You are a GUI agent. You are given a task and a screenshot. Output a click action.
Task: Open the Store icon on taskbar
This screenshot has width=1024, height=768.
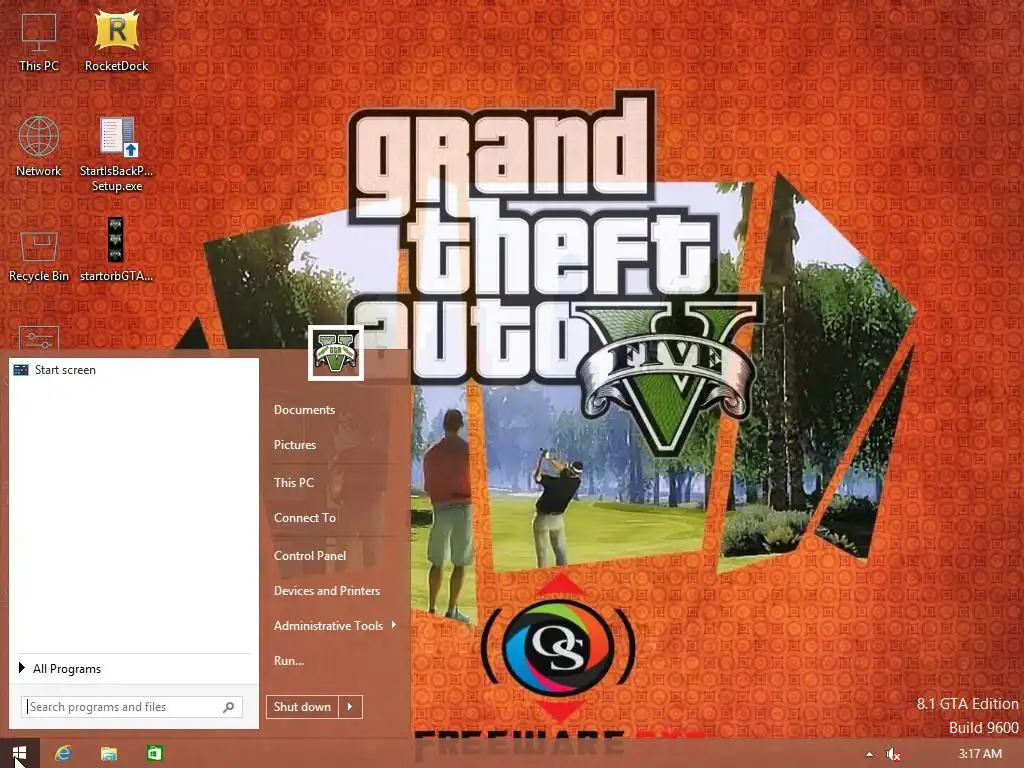pyautogui.click(x=154, y=754)
